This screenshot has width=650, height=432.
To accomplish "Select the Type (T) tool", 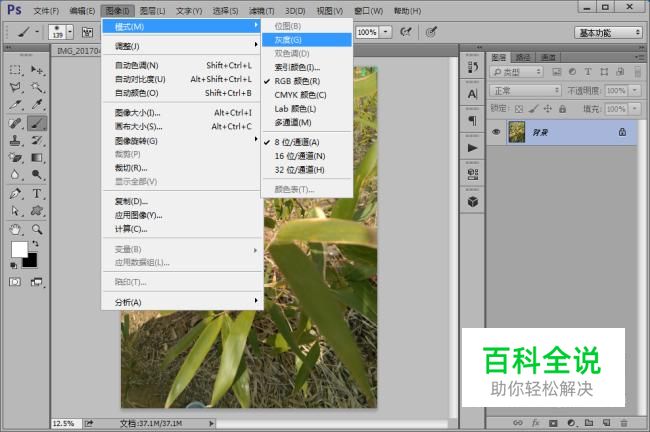I will (37, 193).
